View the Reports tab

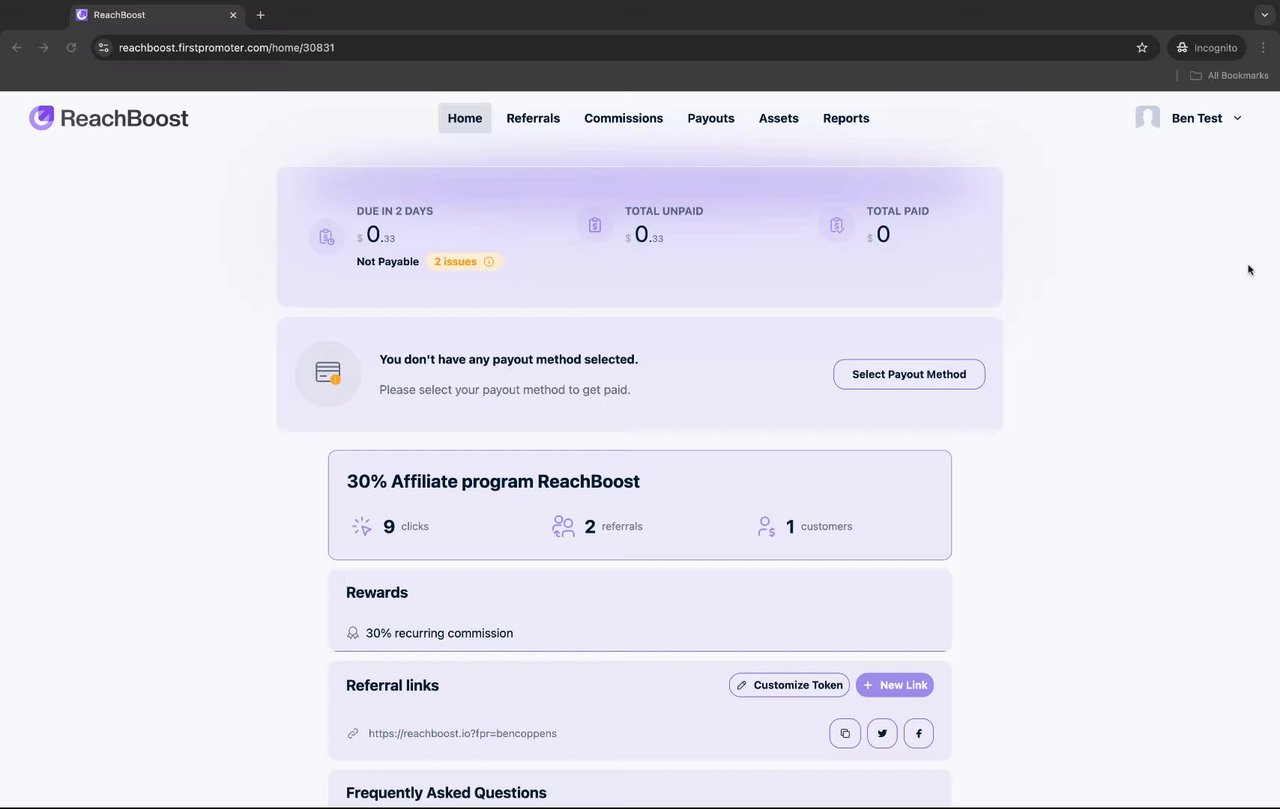[x=846, y=118]
